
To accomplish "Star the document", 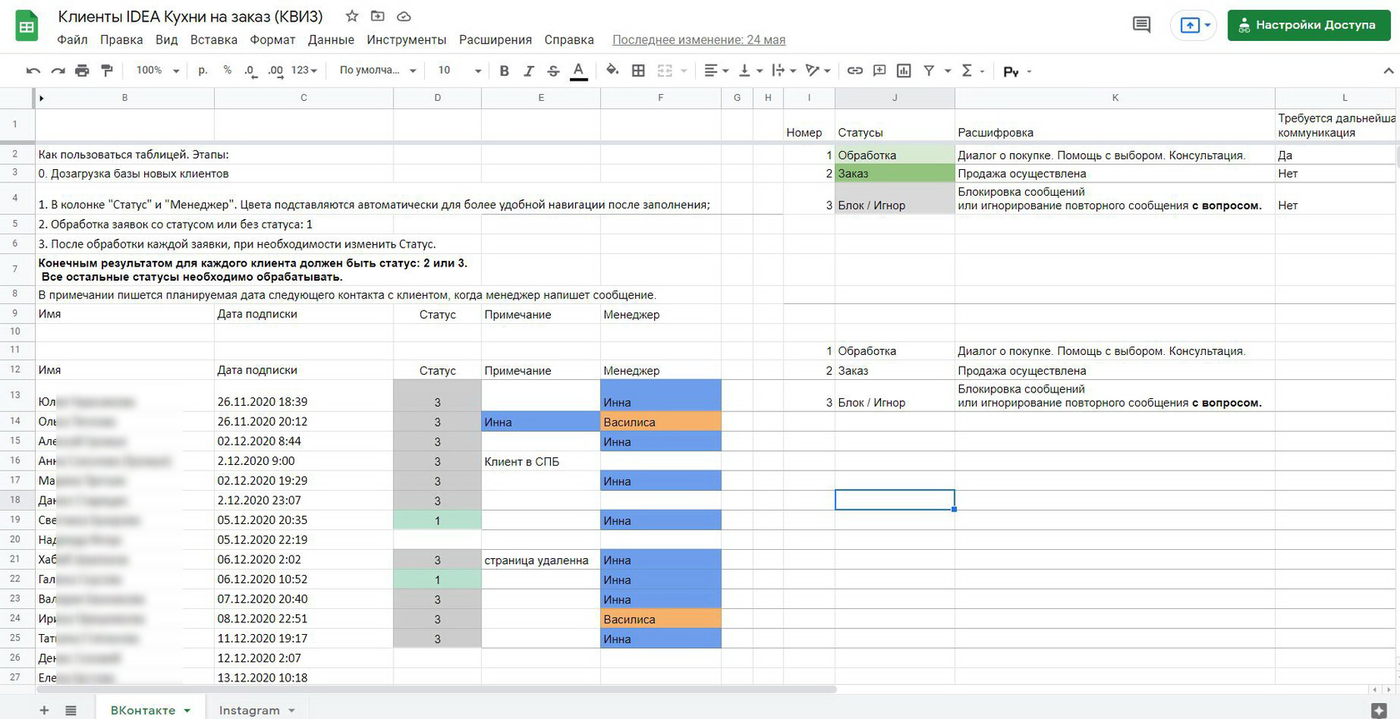I will tap(351, 17).
